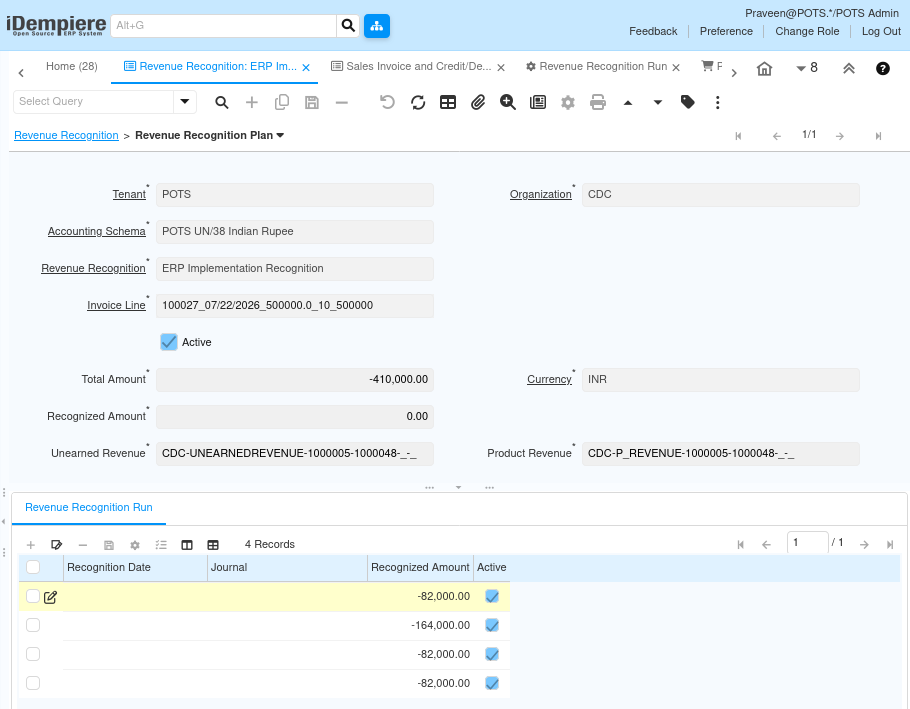Go to parent record up arrow
This screenshot has height=709, width=910.
click(x=628, y=103)
